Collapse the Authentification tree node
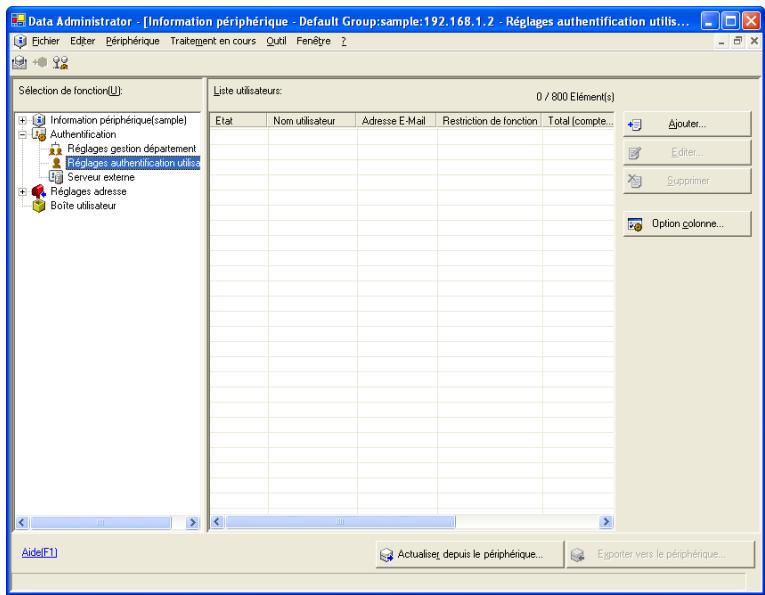The height and width of the screenshot is (595, 765). pyautogui.click(x=22, y=135)
